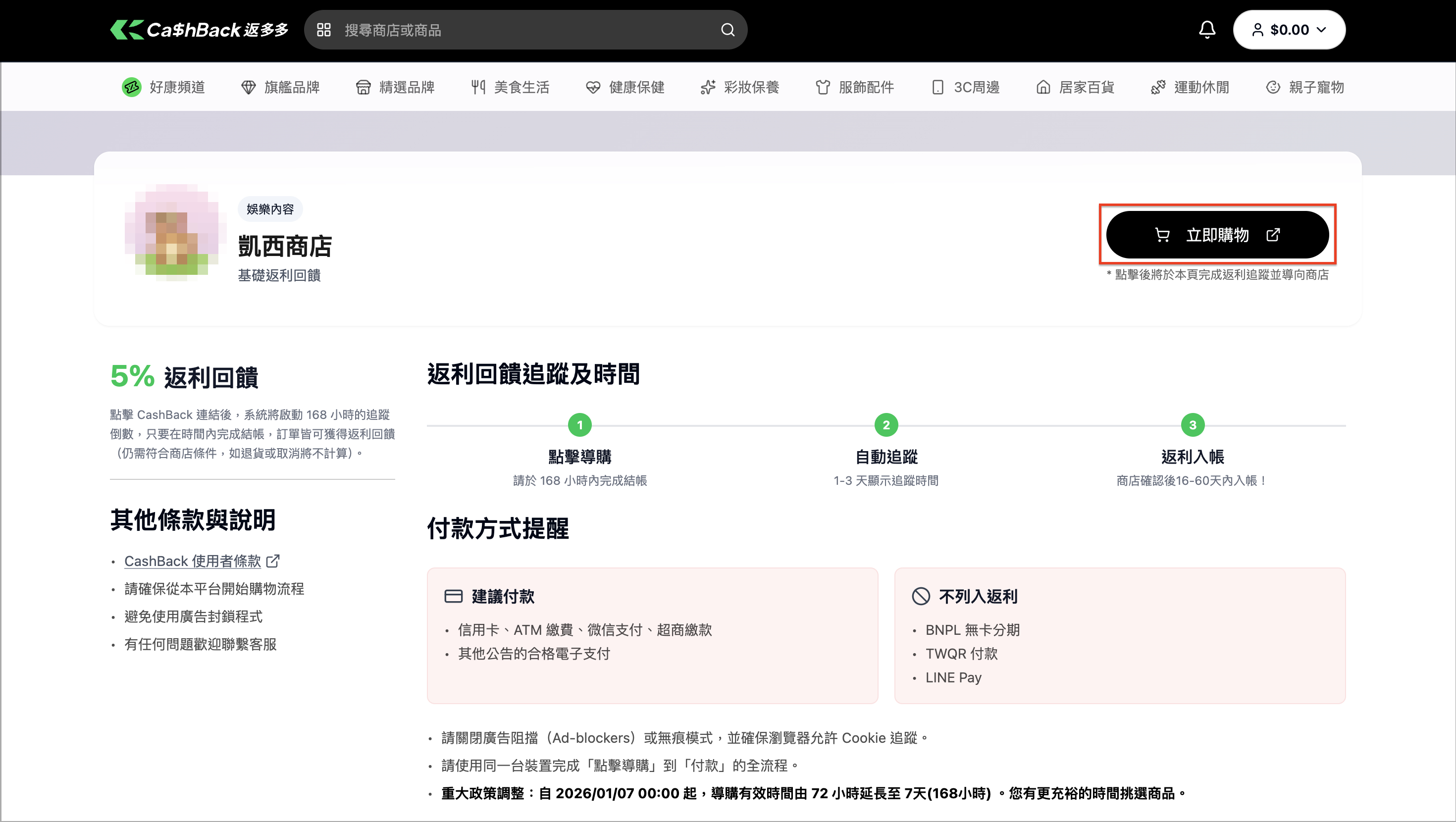Screen dimensions: 1456x822
Task: Open the 好康頻道 category
Action: coord(163,87)
